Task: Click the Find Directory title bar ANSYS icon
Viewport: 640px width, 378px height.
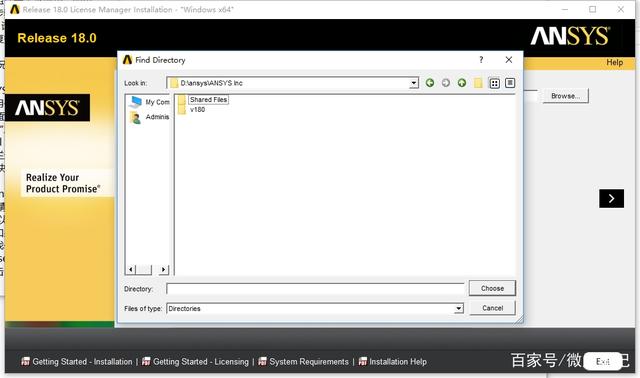Action: point(127,60)
